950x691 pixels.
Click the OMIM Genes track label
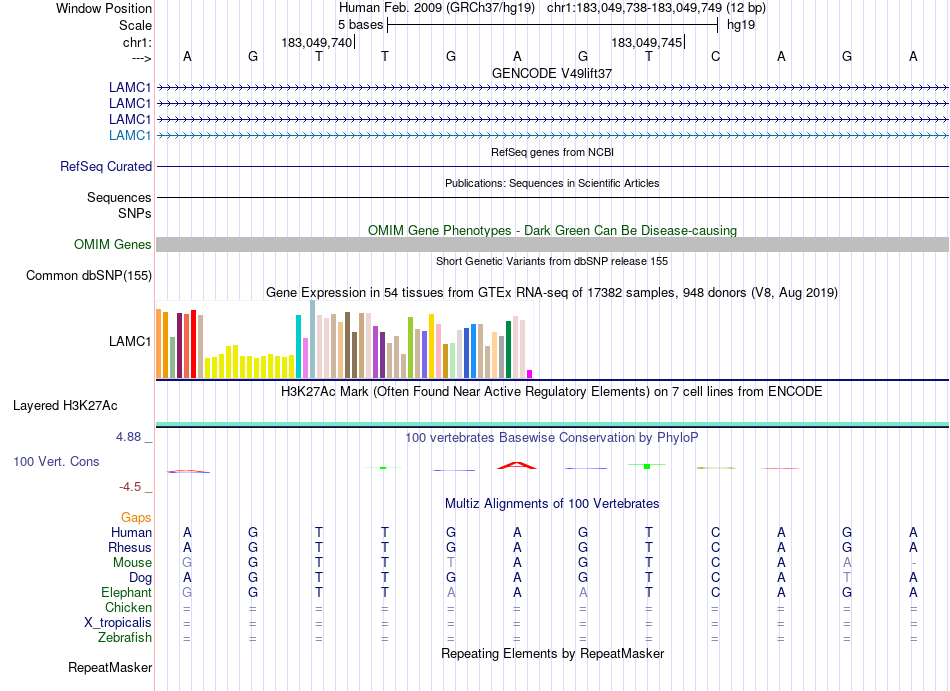click(112, 245)
